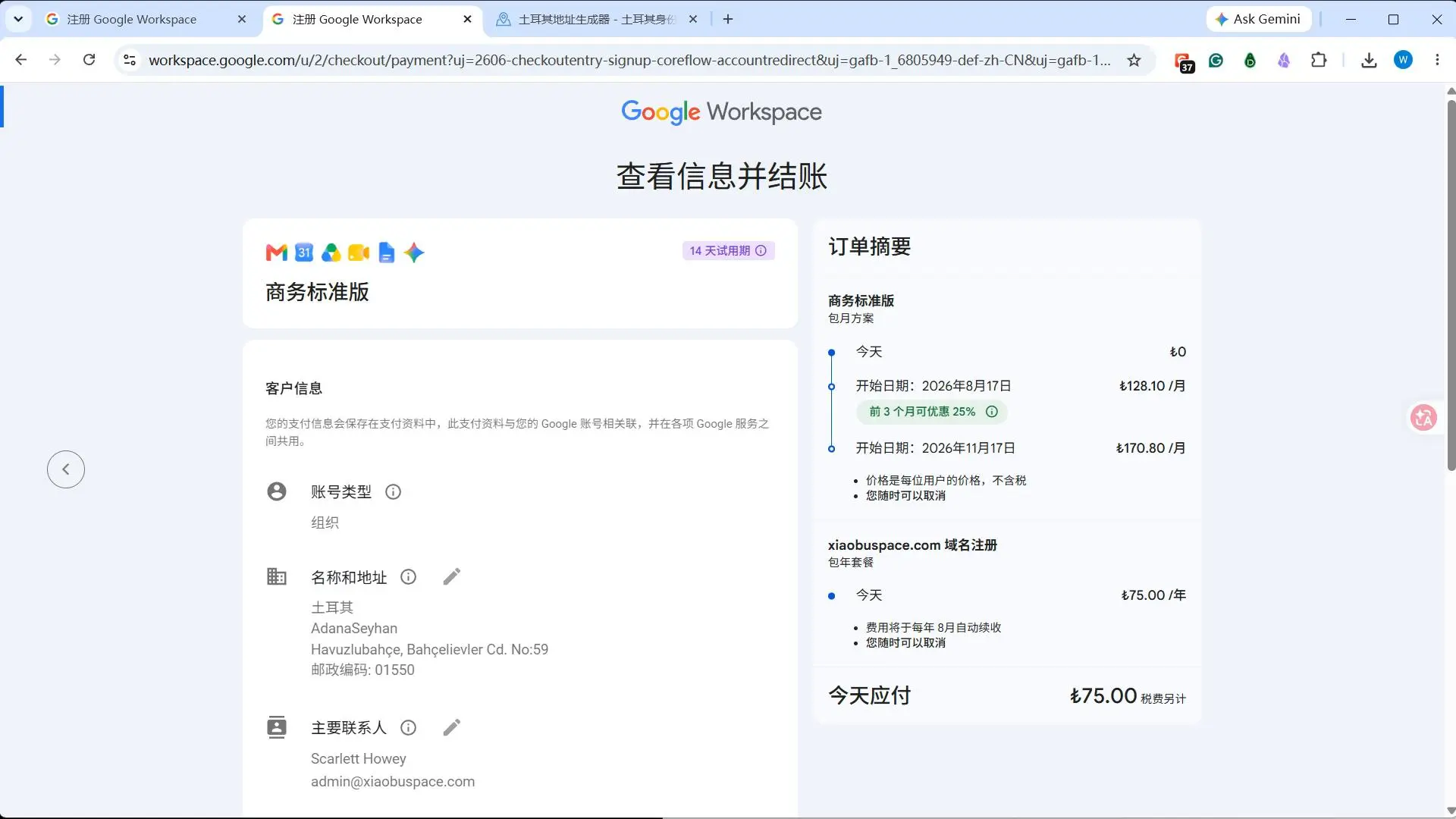Click the Drive icon in plan card
This screenshot has height=819, width=1456.
click(x=331, y=253)
